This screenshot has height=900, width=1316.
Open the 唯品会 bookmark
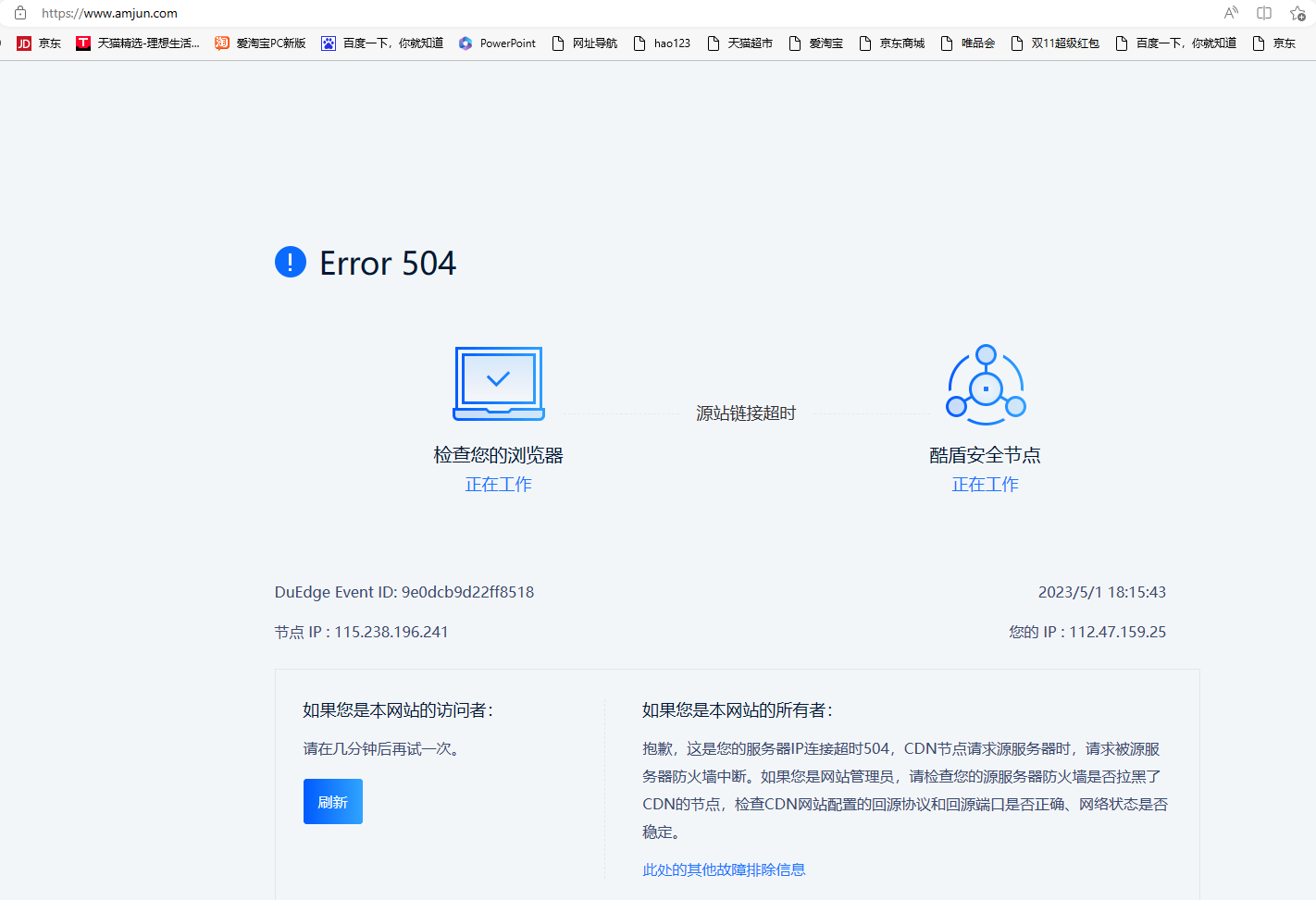click(968, 43)
